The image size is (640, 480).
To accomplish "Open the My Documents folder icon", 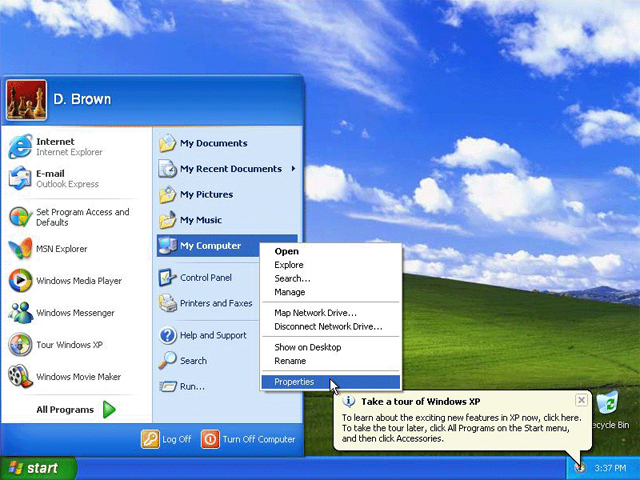I will pyautogui.click(x=167, y=143).
